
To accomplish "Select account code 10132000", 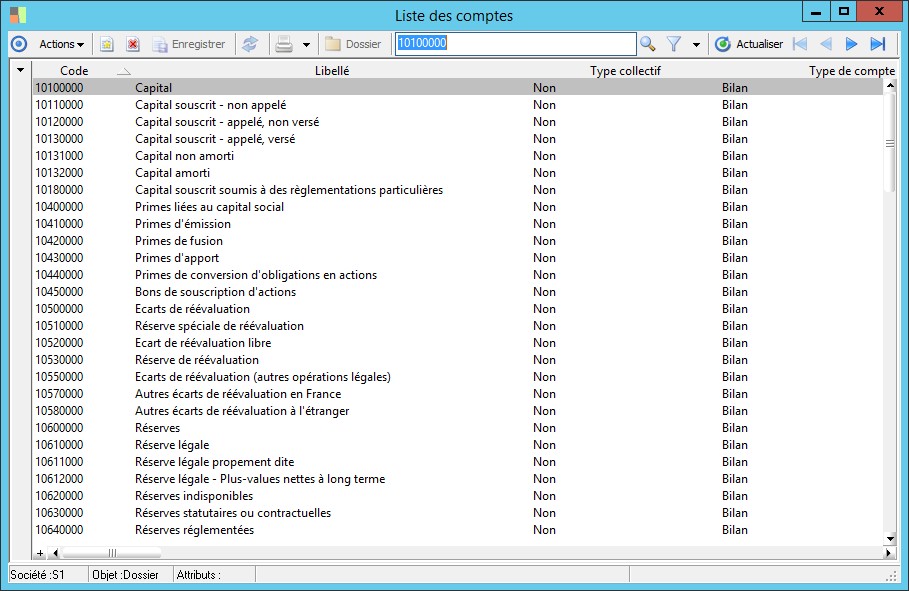I will tap(59, 173).
